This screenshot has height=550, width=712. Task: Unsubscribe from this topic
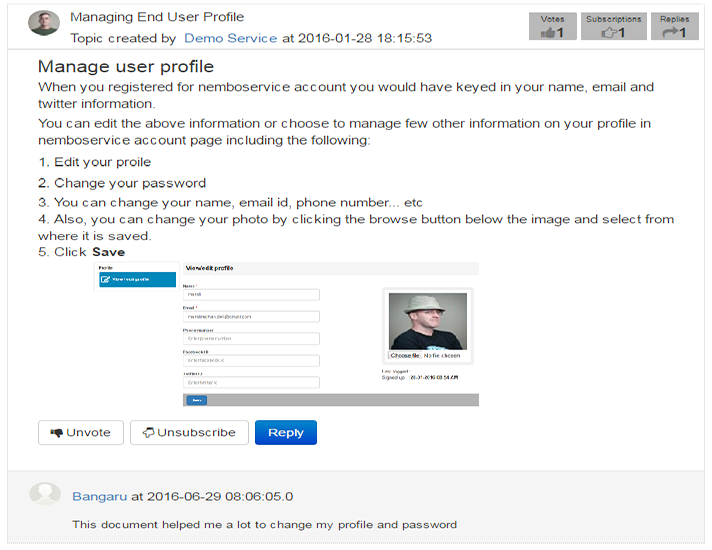tap(189, 432)
